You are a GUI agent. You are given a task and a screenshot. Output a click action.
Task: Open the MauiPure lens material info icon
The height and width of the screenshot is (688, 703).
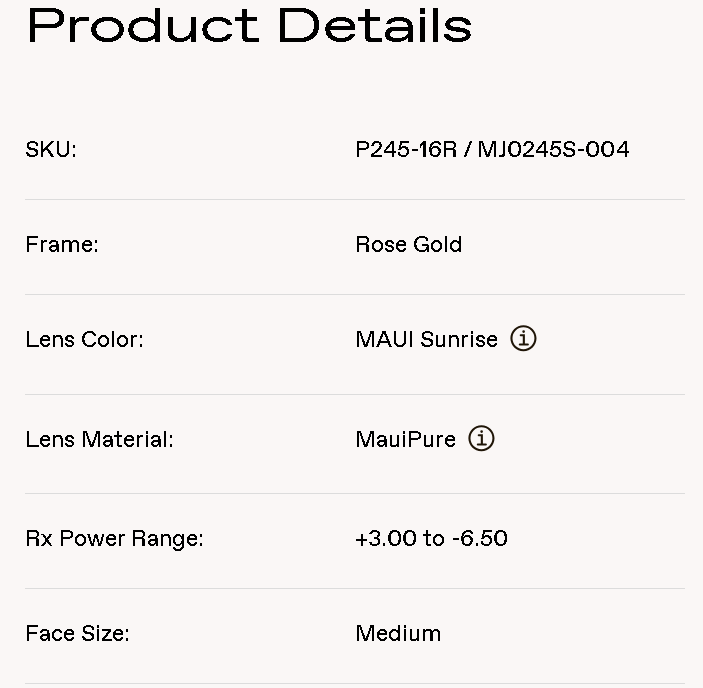click(x=481, y=439)
